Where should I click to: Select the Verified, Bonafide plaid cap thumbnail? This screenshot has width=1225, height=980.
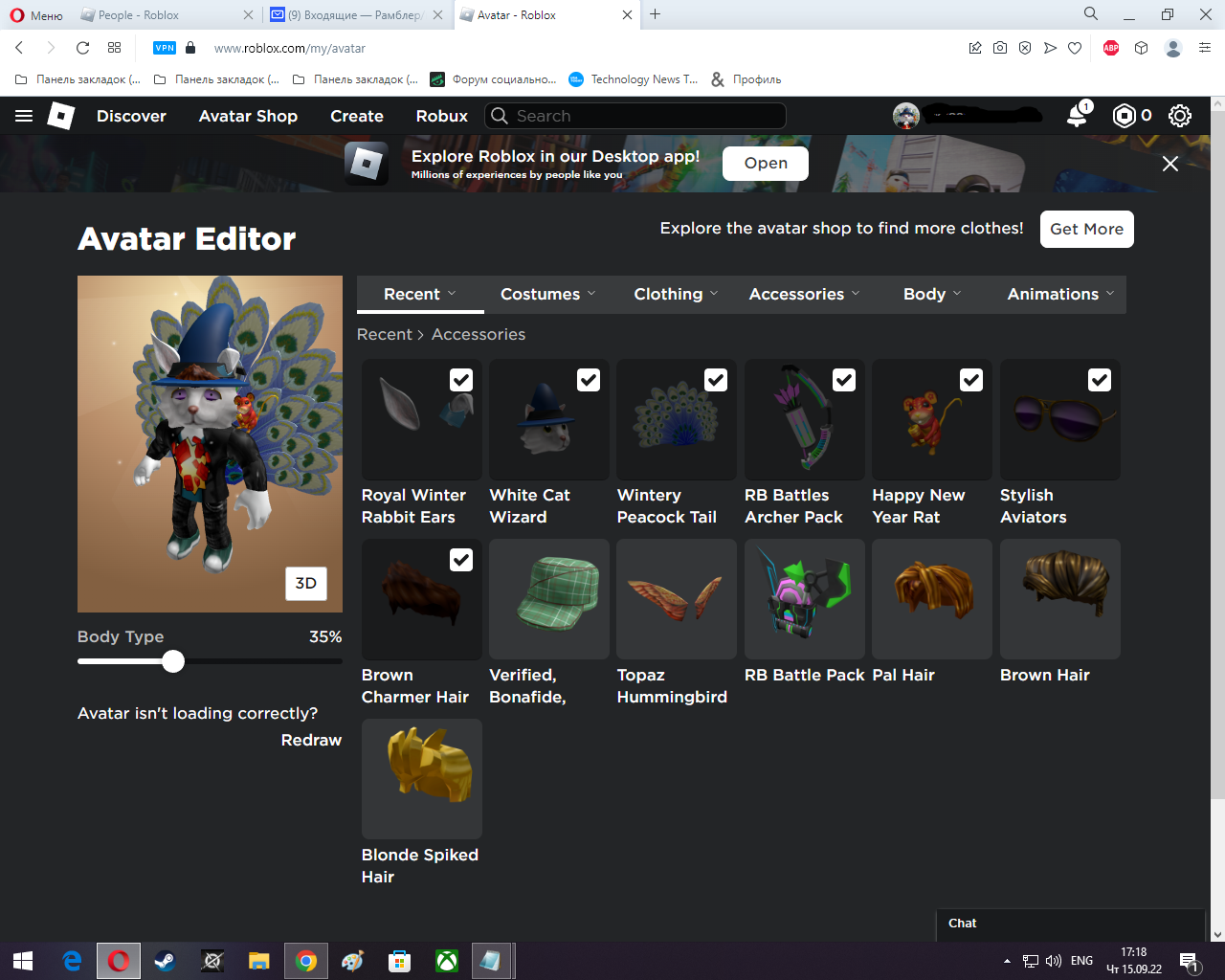coord(549,599)
